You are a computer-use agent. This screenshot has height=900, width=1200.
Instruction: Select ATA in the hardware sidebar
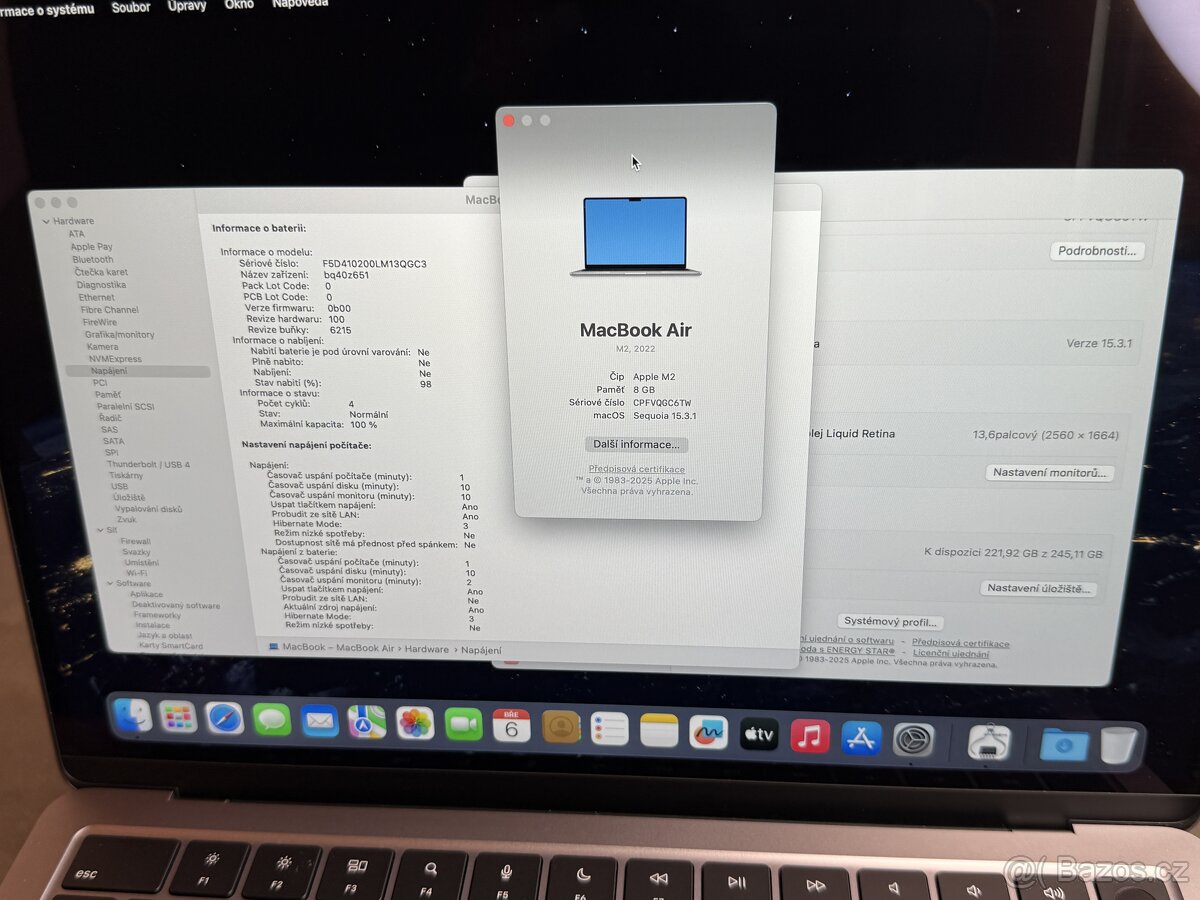pos(76,234)
